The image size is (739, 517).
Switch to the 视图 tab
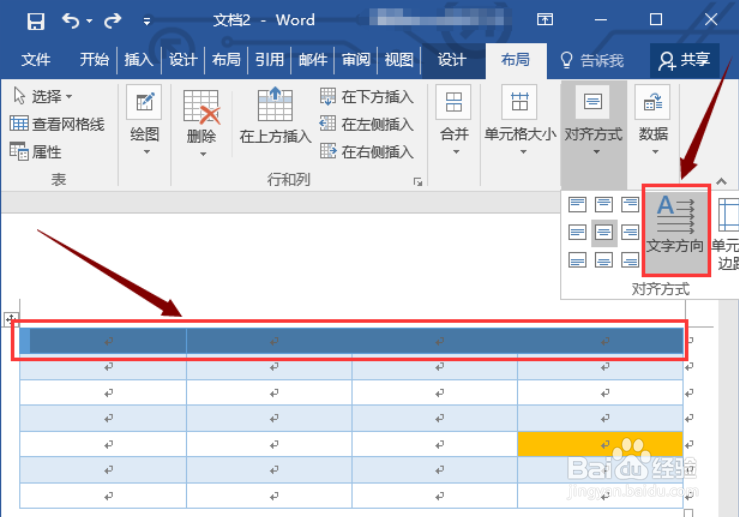pyautogui.click(x=399, y=60)
